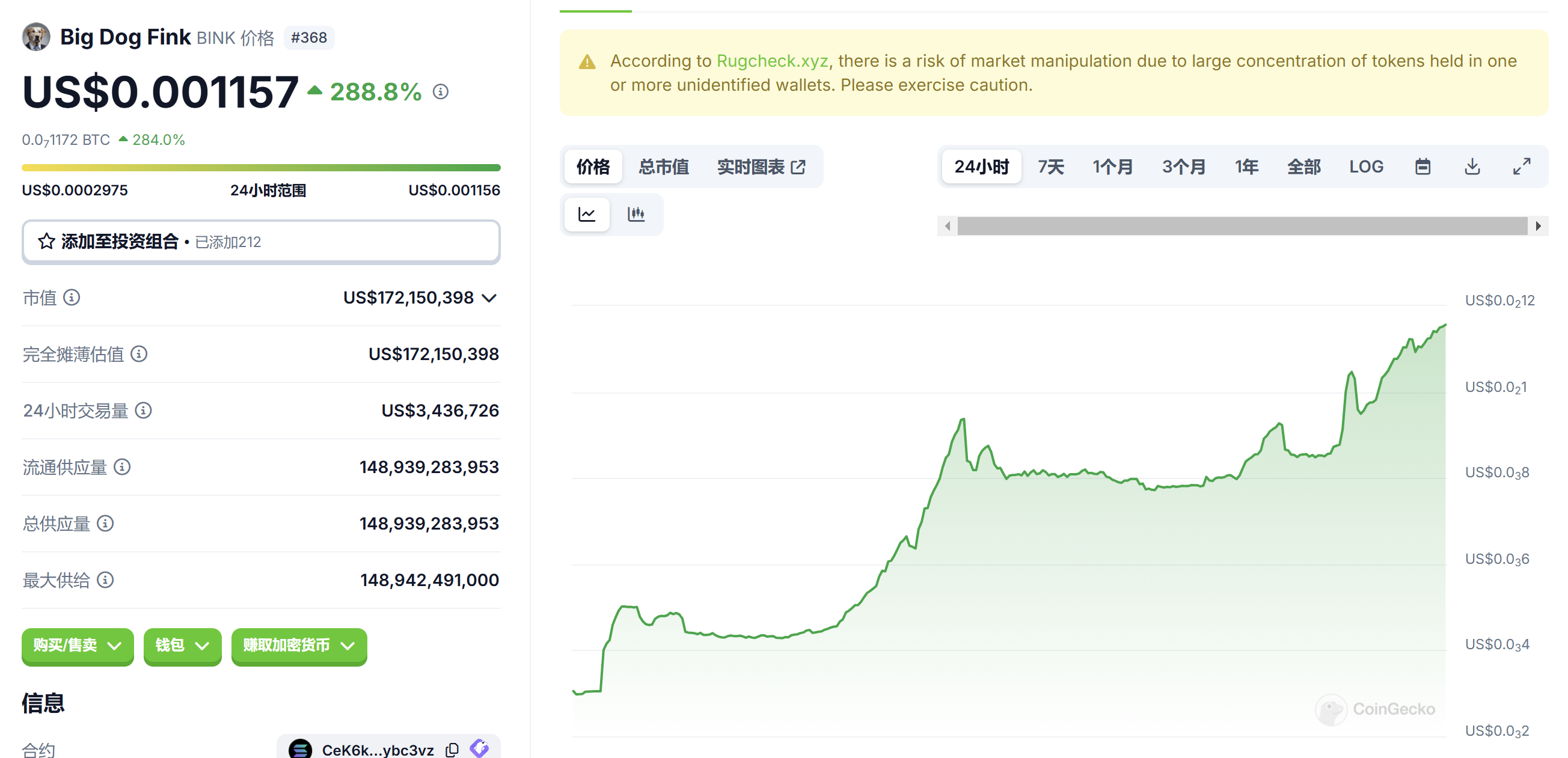Click the 24h volume US$3,436,726
The width and height of the screenshot is (1568, 758).
coord(440,411)
